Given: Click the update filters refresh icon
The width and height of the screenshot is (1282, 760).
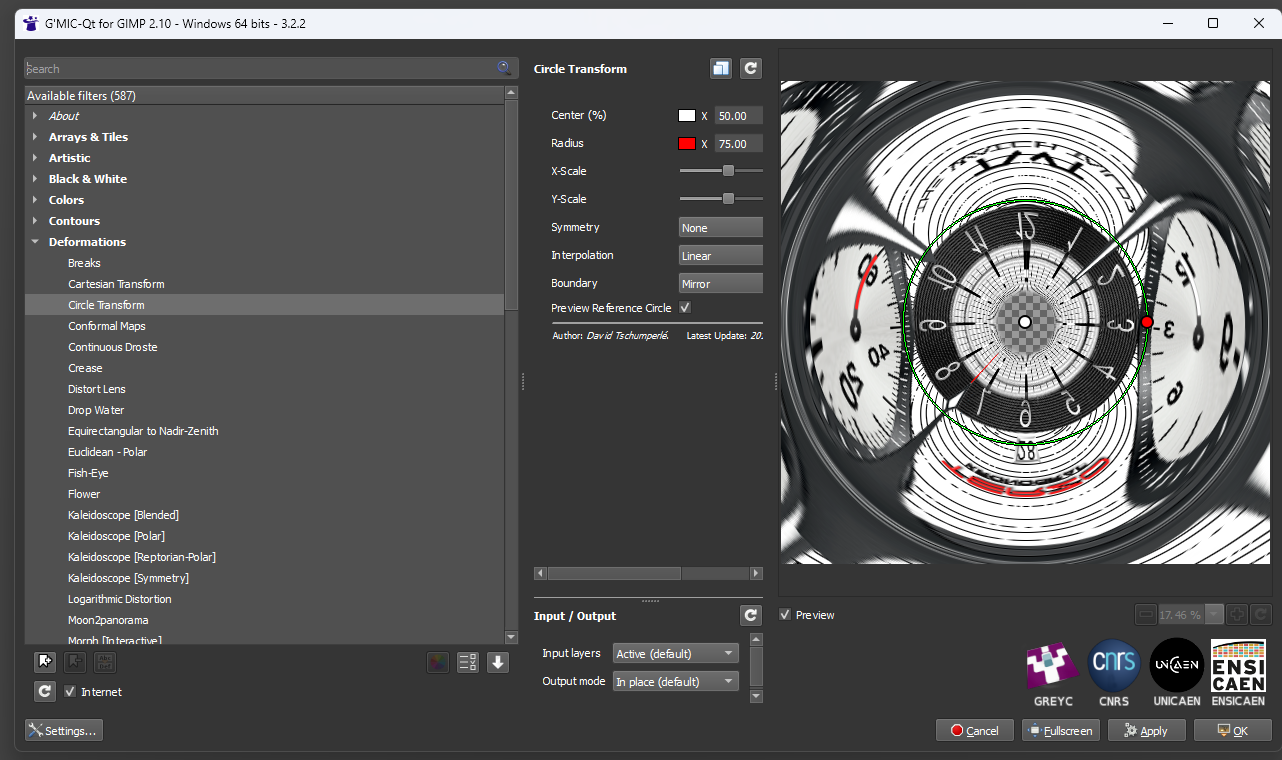Looking at the screenshot, I should pyautogui.click(x=44, y=691).
